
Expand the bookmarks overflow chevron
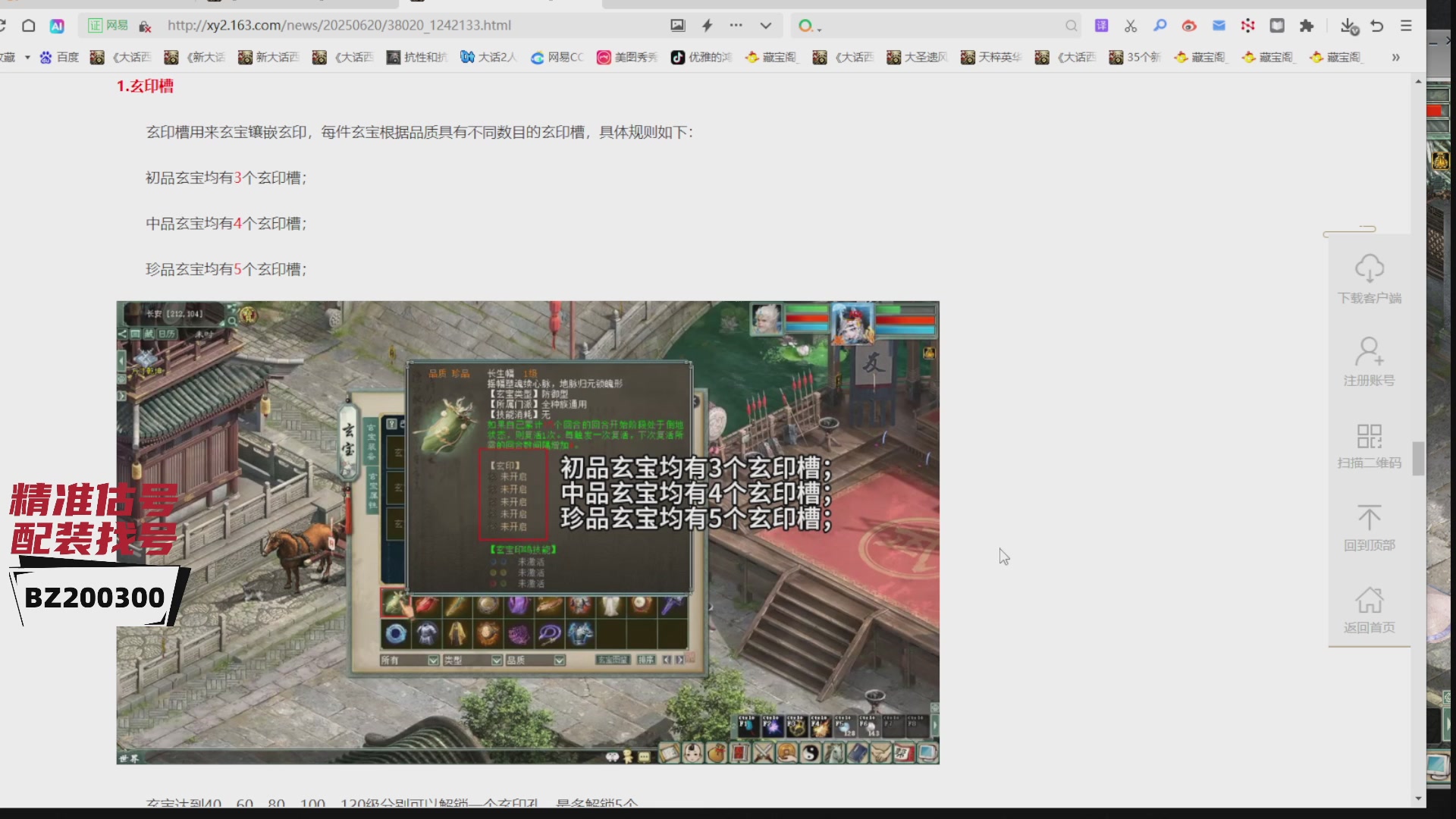click(x=1395, y=57)
